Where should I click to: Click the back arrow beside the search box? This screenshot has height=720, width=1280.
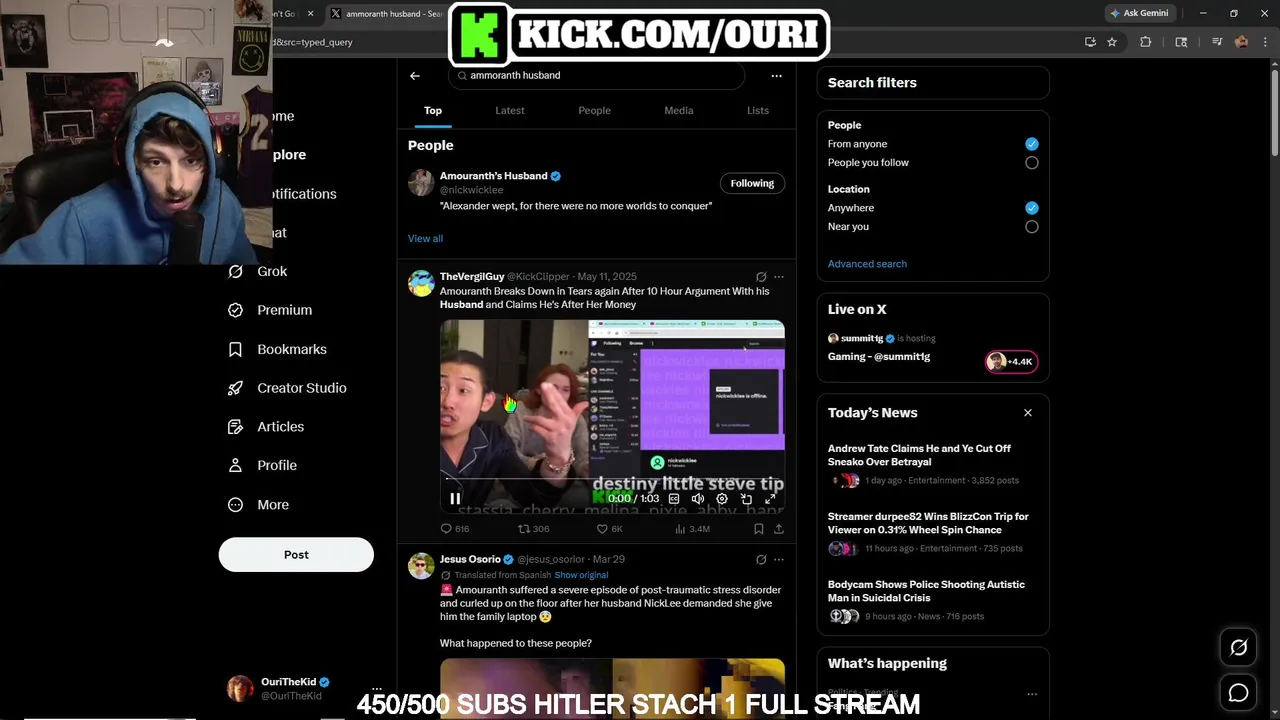[414, 76]
